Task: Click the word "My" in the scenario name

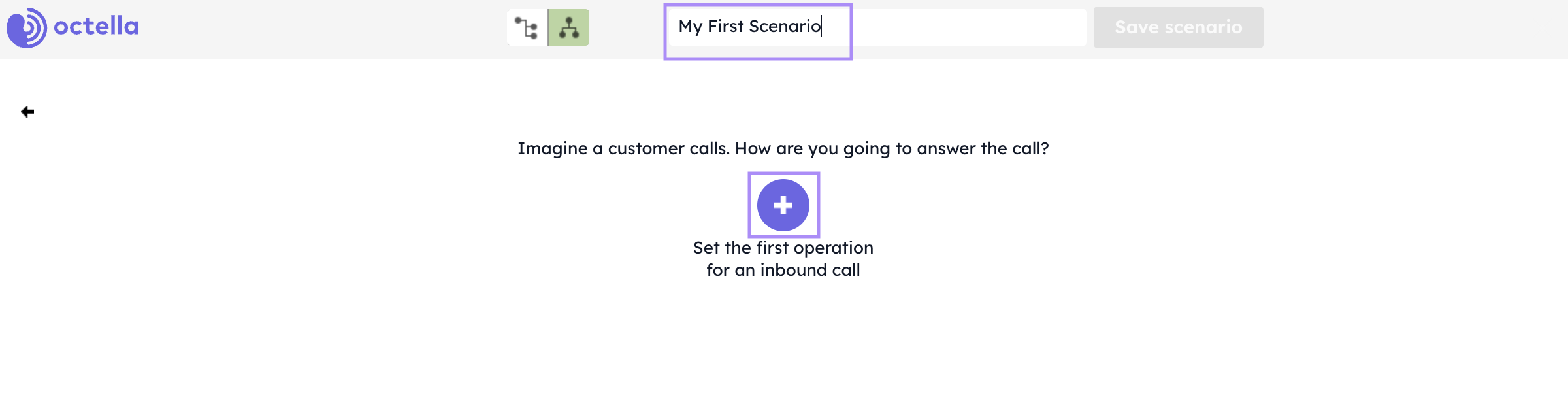Action: pos(690,27)
